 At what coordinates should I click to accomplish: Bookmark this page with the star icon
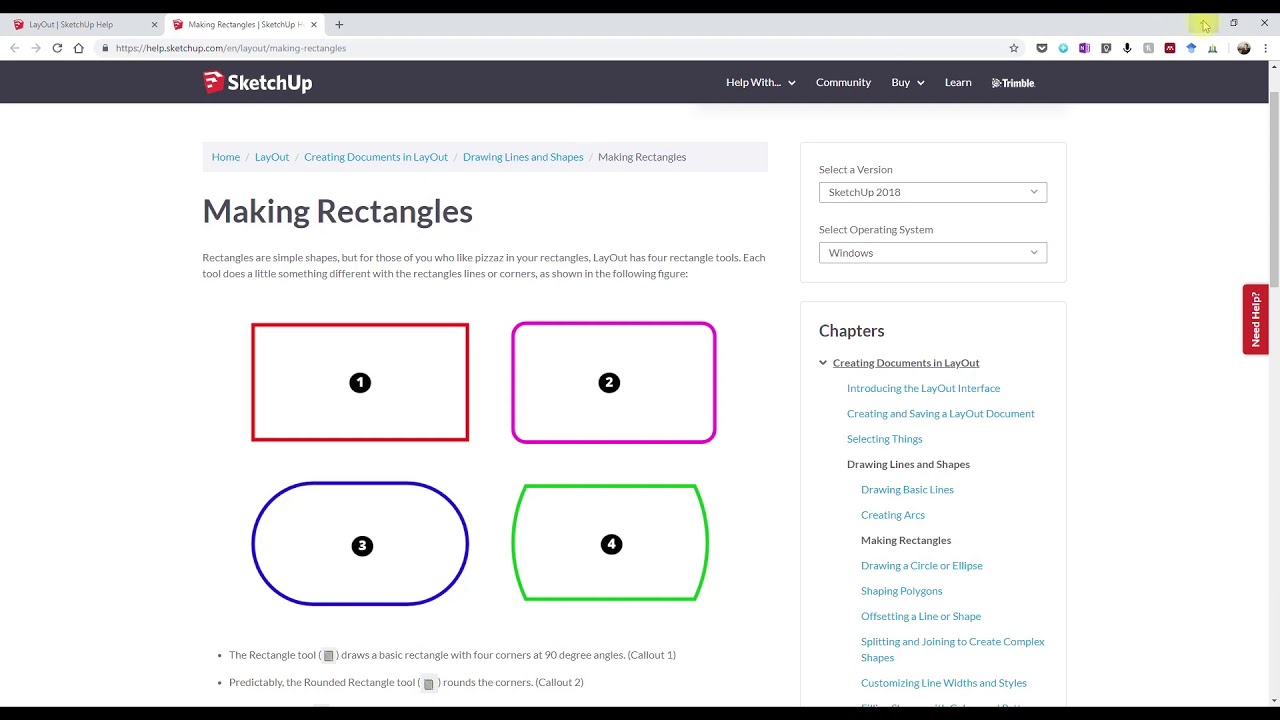(x=1013, y=48)
